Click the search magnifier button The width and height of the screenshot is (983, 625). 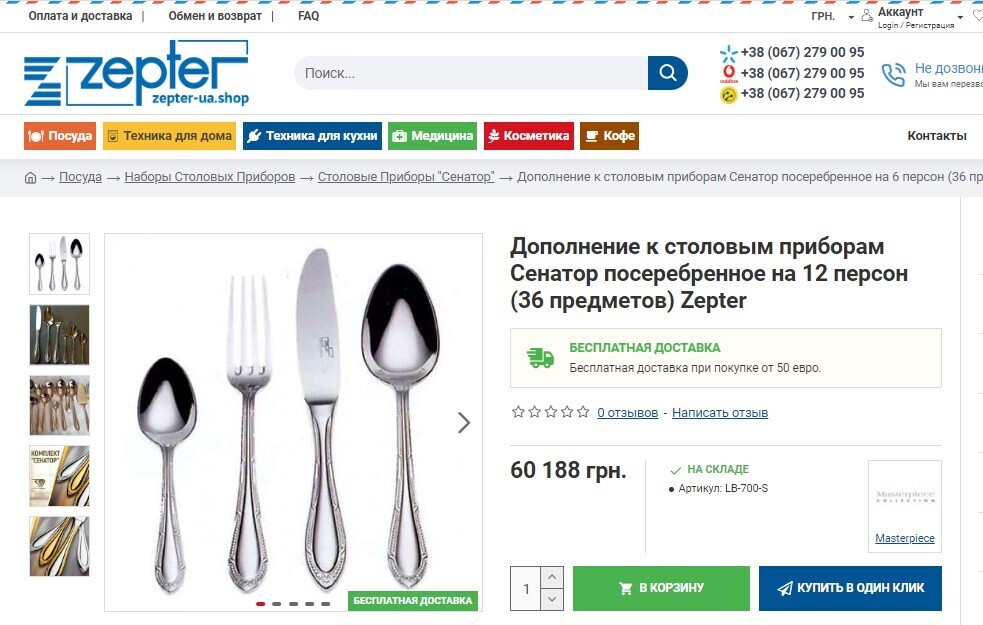tap(668, 73)
